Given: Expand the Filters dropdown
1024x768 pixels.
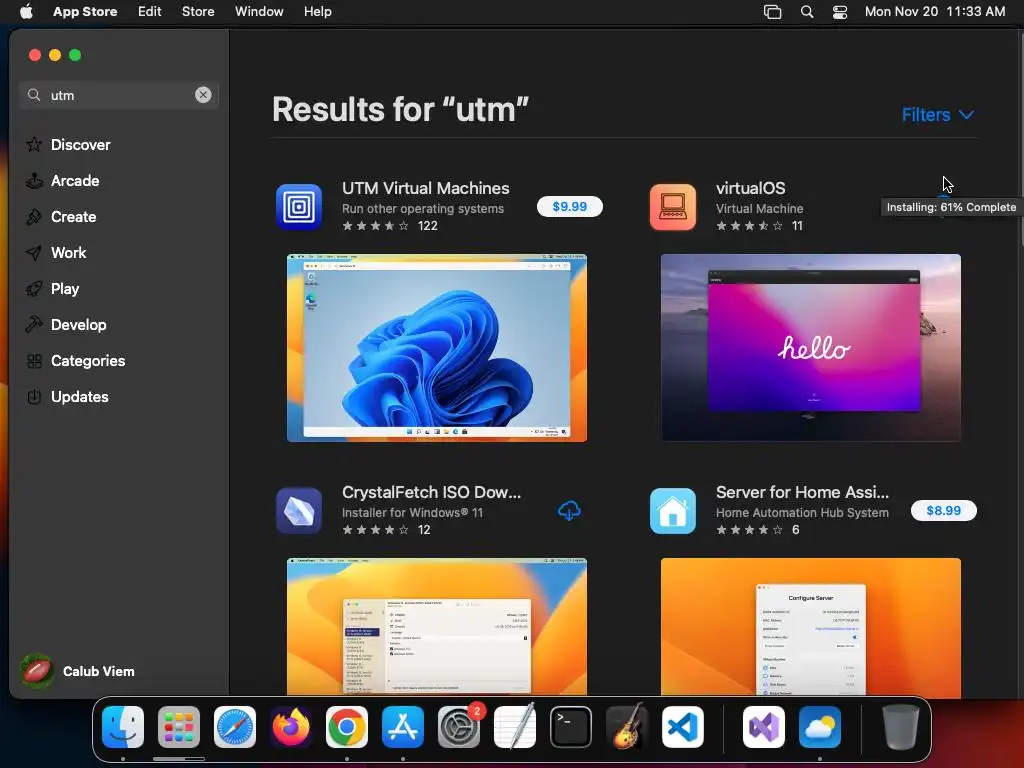Looking at the screenshot, I should pyautogui.click(x=938, y=114).
